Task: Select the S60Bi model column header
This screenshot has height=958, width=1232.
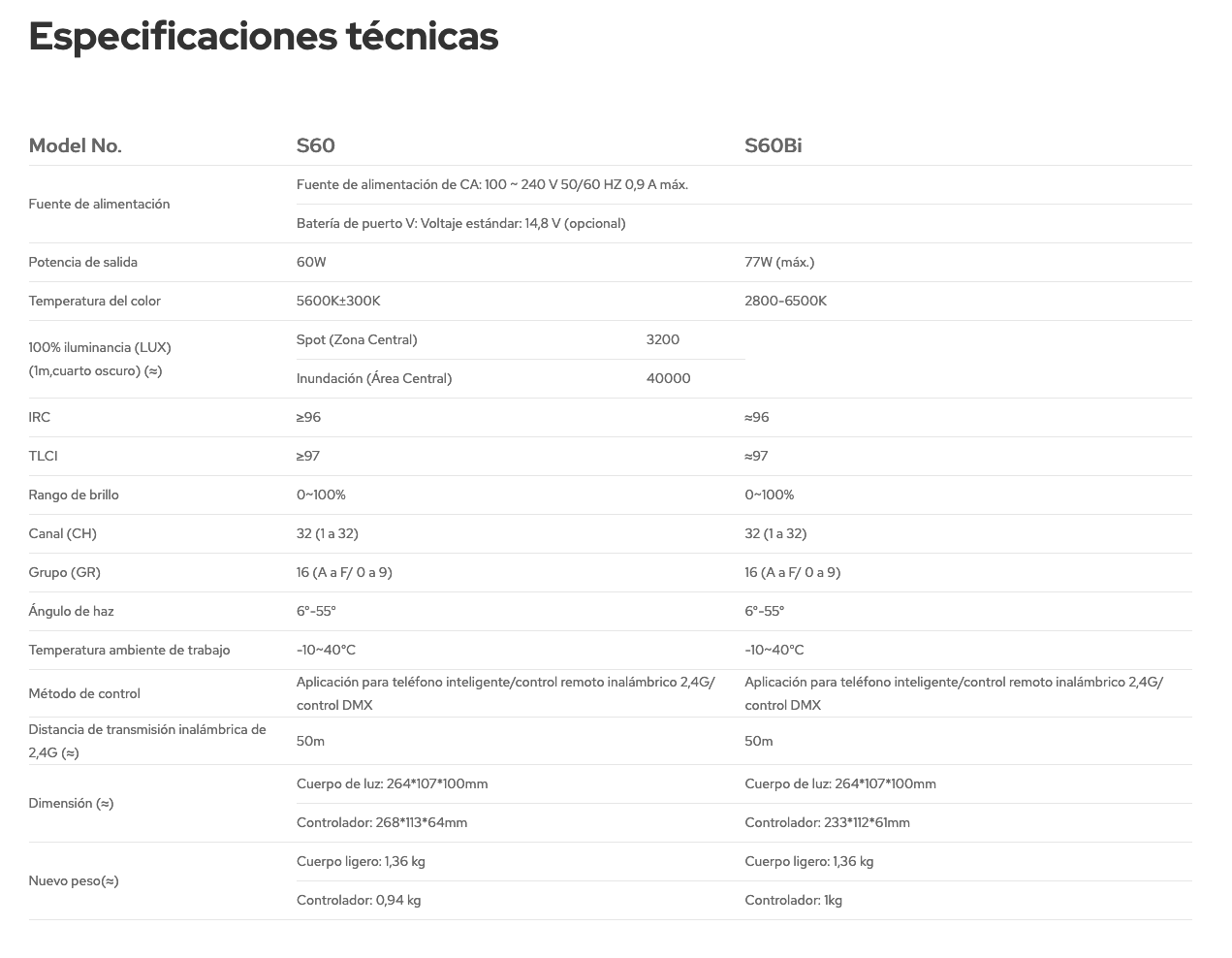Action: 773,145
